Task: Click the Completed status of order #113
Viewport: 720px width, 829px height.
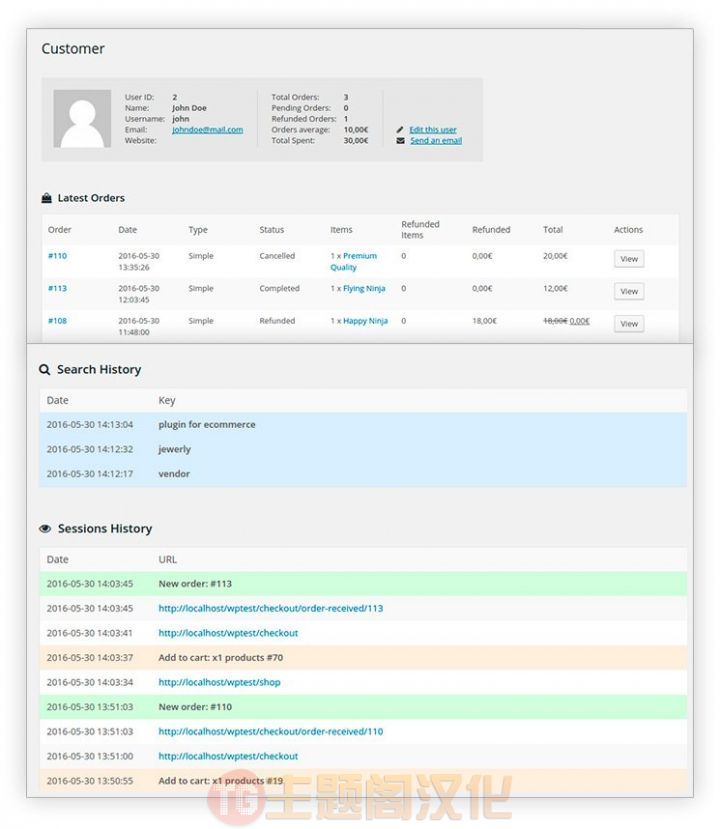Action: (x=279, y=288)
